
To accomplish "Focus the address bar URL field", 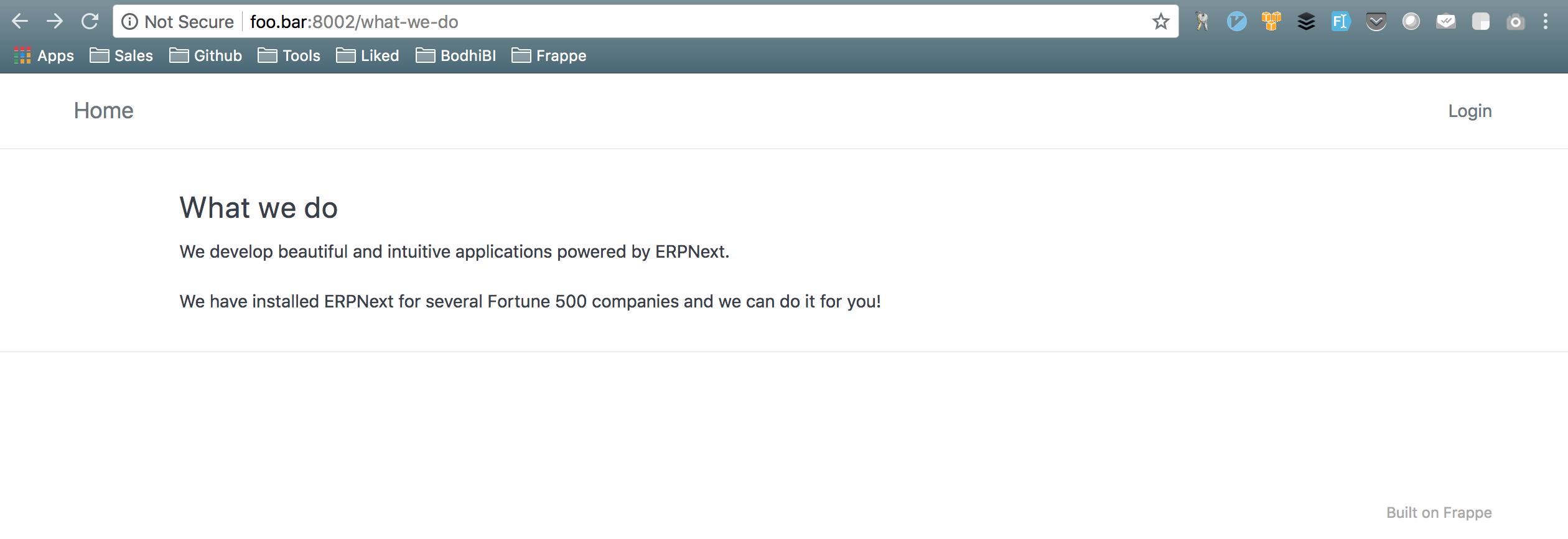I will click(x=697, y=22).
